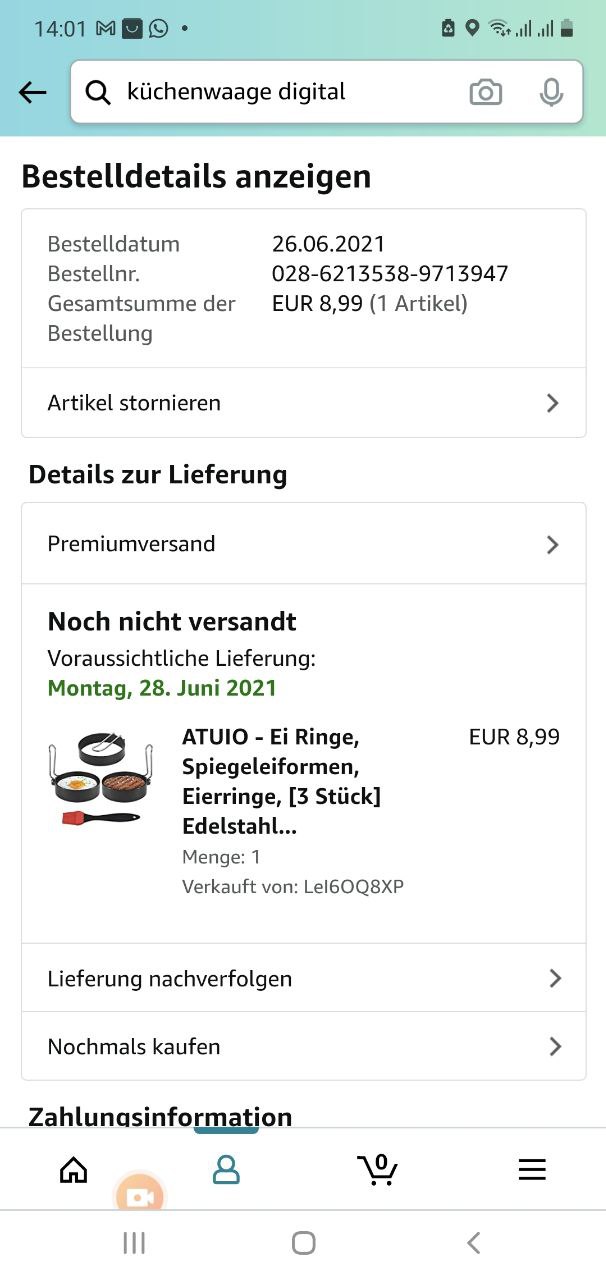
Task: Open ATUIO Ei Ringe product title
Action: point(281,781)
